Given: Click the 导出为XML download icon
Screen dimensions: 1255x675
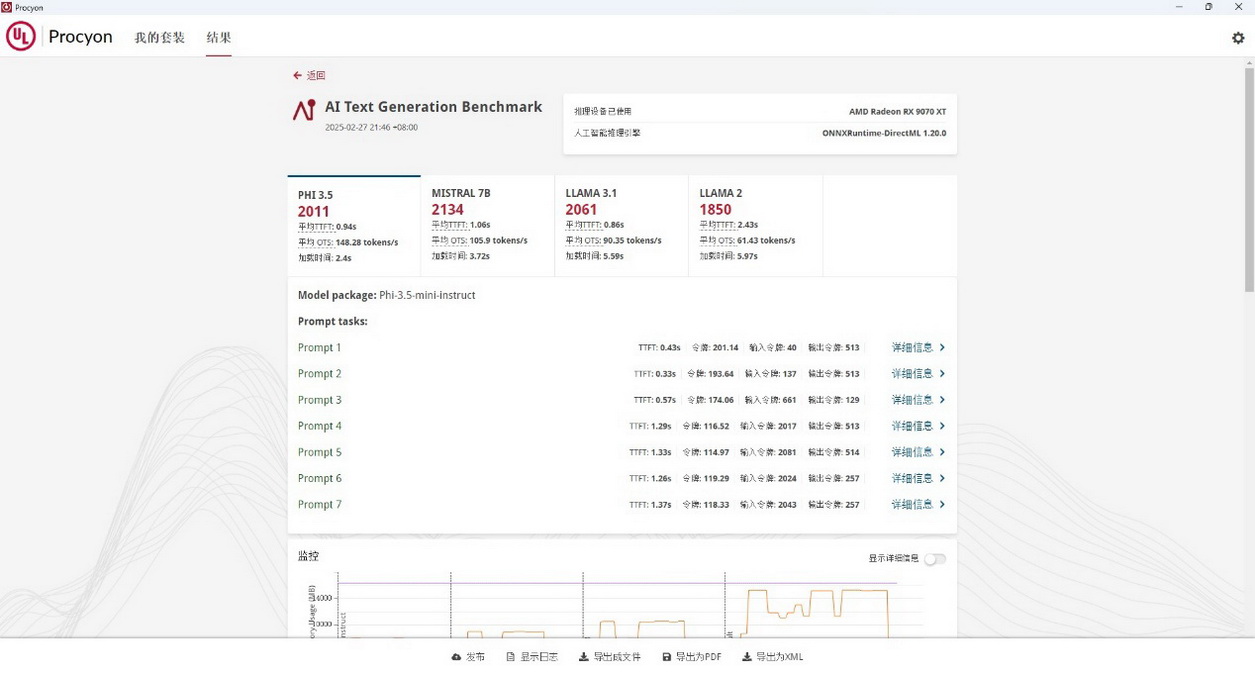Looking at the screenshot, I should click(x=746, y=657).
